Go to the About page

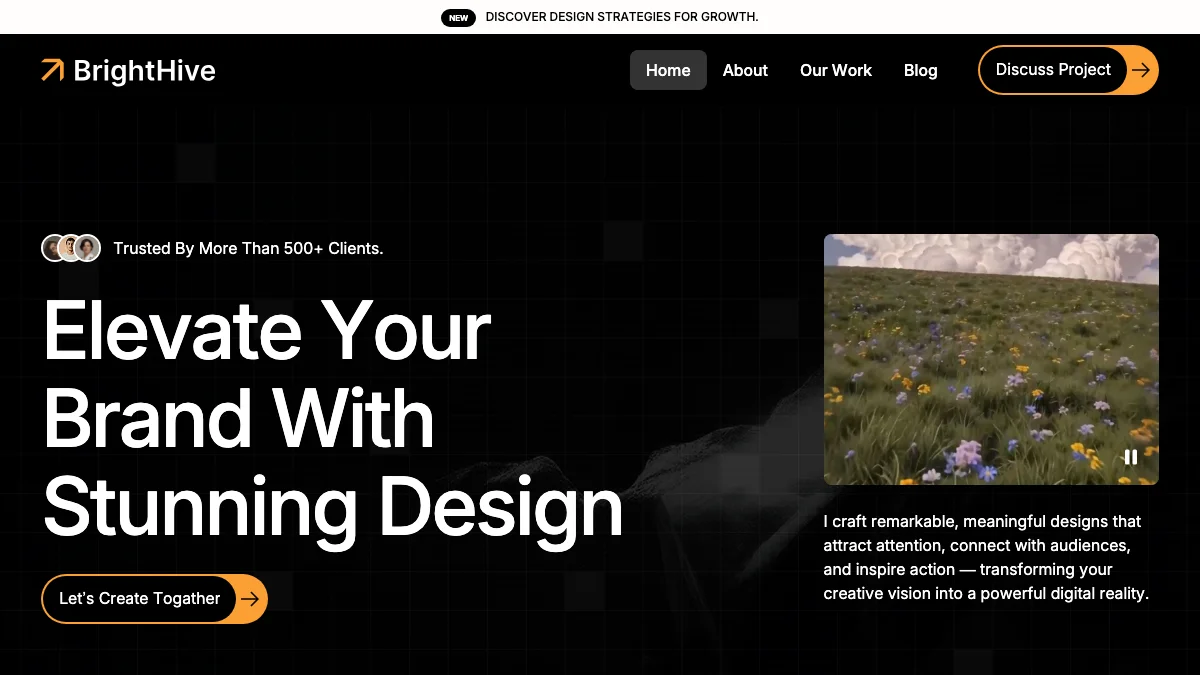click(x=745, y=70)
